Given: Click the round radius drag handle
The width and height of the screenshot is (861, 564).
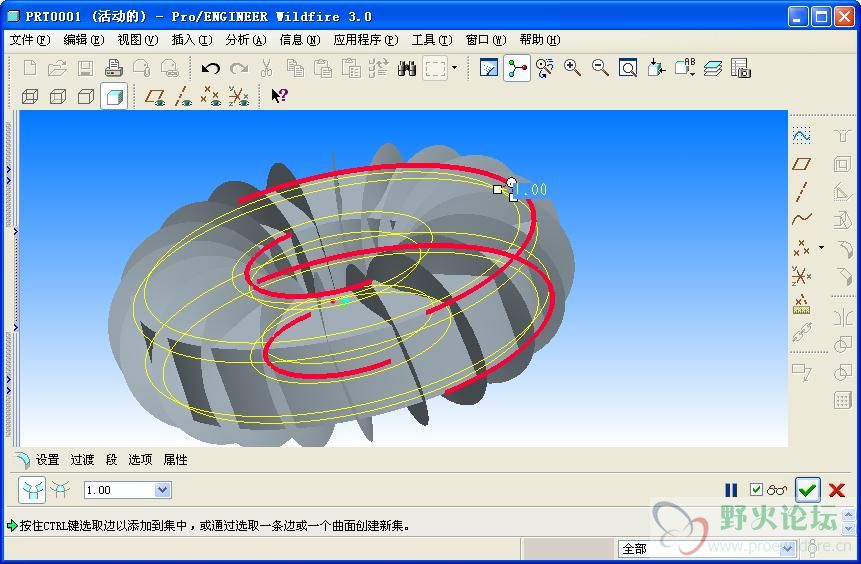Looking at the screenshot, I should (497, 189).
